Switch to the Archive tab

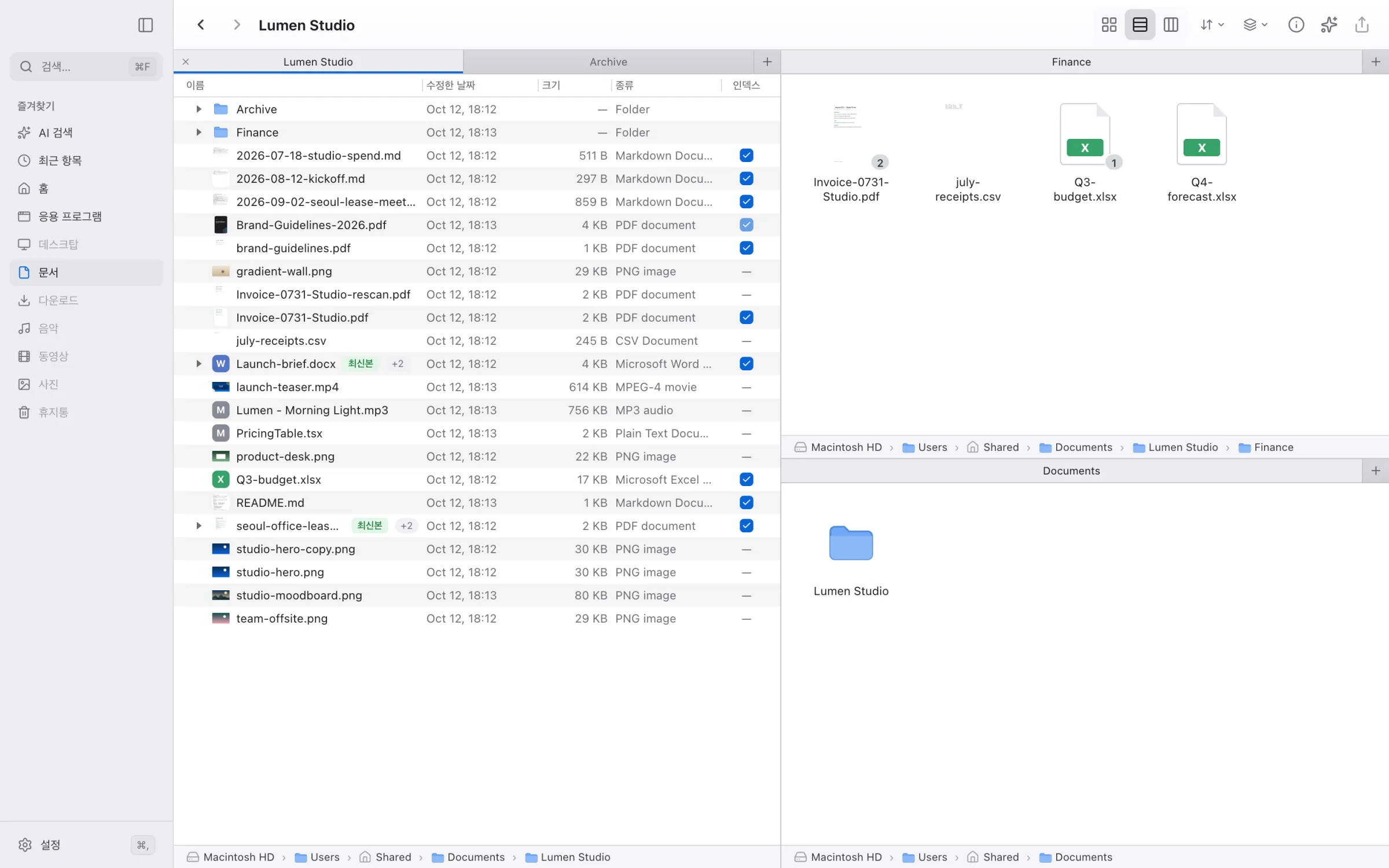click(x=608, y=62)
